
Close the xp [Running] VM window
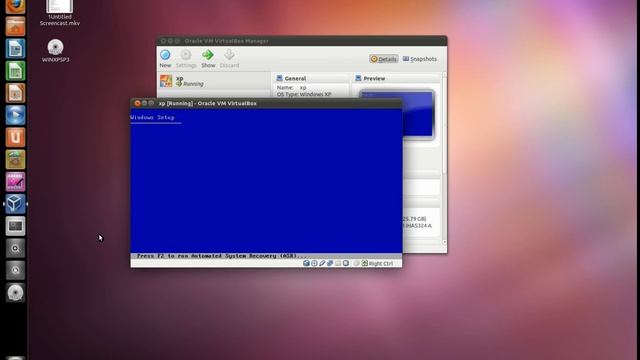[x=137, y=103]
